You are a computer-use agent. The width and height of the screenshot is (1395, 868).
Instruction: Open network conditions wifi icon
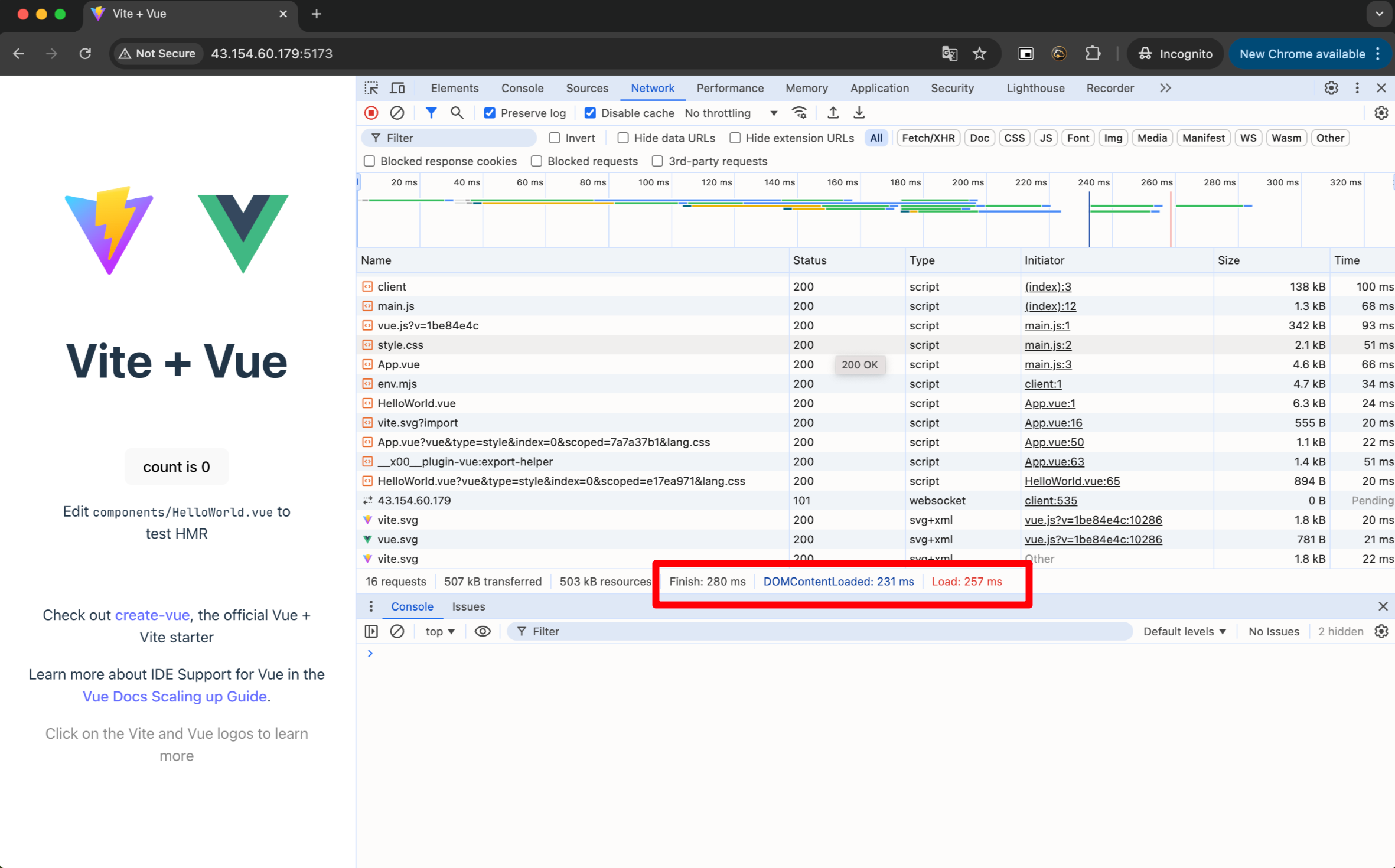800,113
